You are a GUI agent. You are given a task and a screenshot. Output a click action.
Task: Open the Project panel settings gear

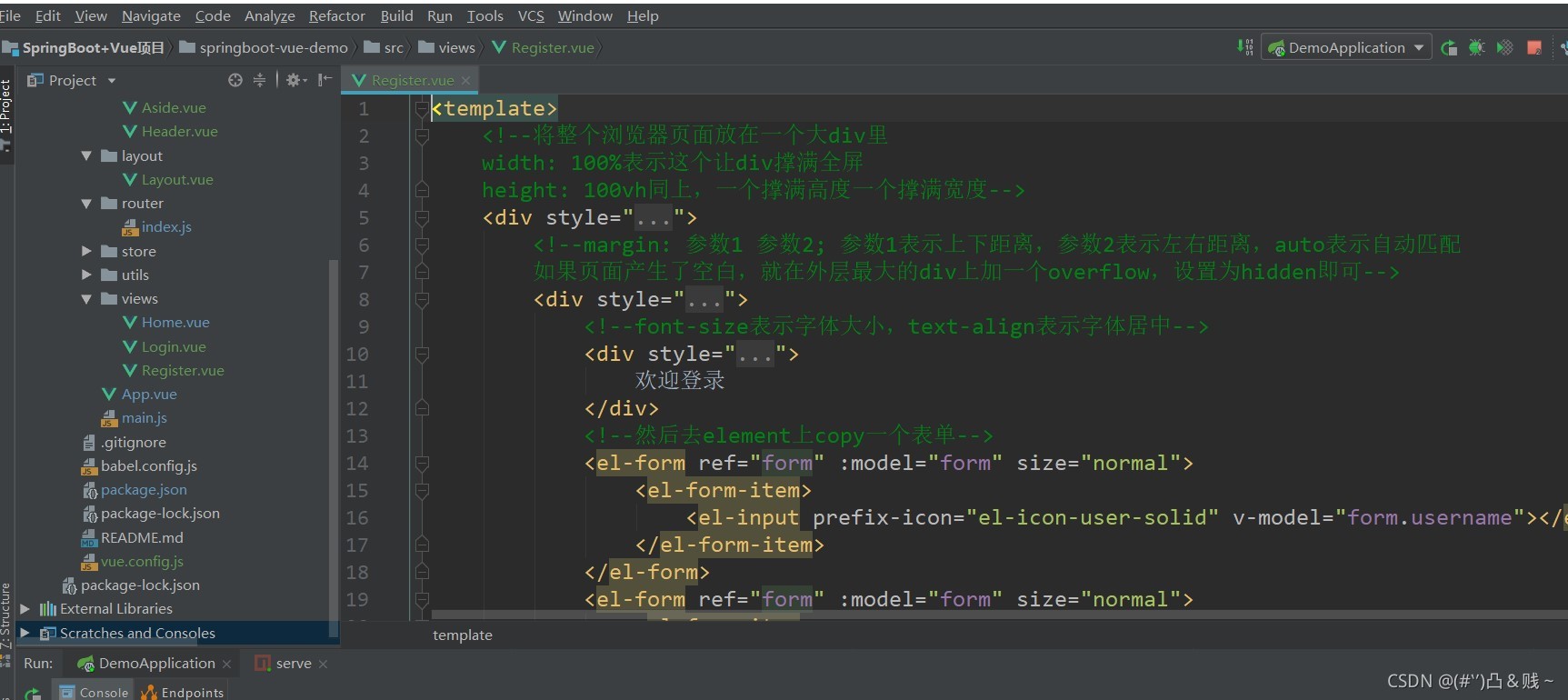tap(295, 80)
